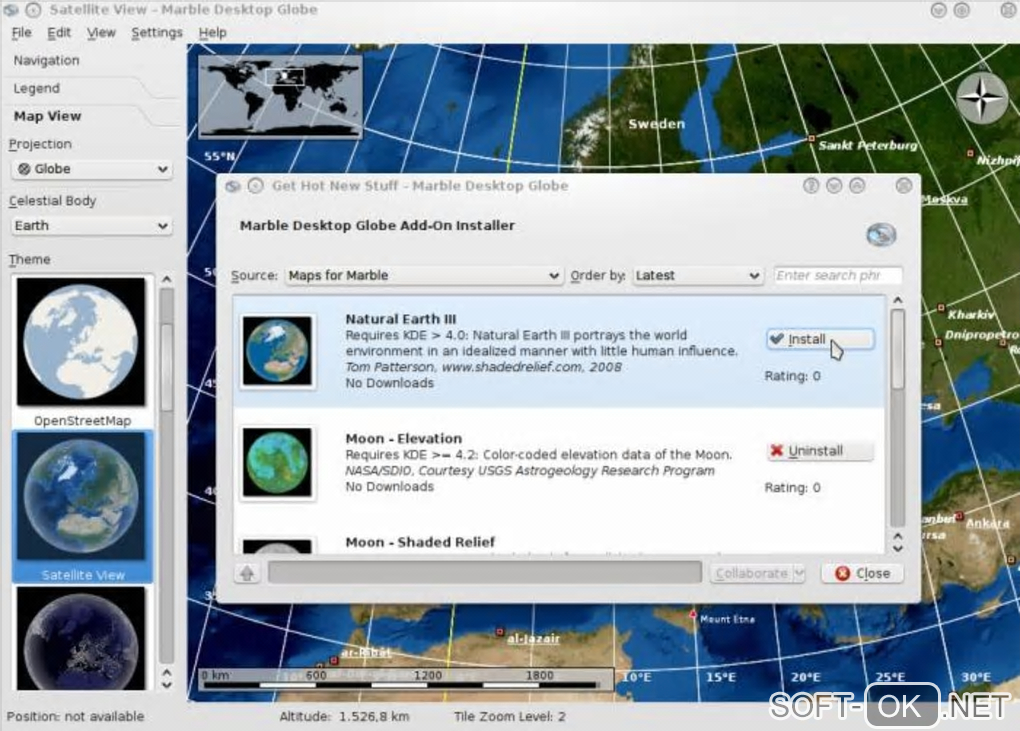
Task: Uninstall the Moon - Elevation map
Action: point(820,451)
